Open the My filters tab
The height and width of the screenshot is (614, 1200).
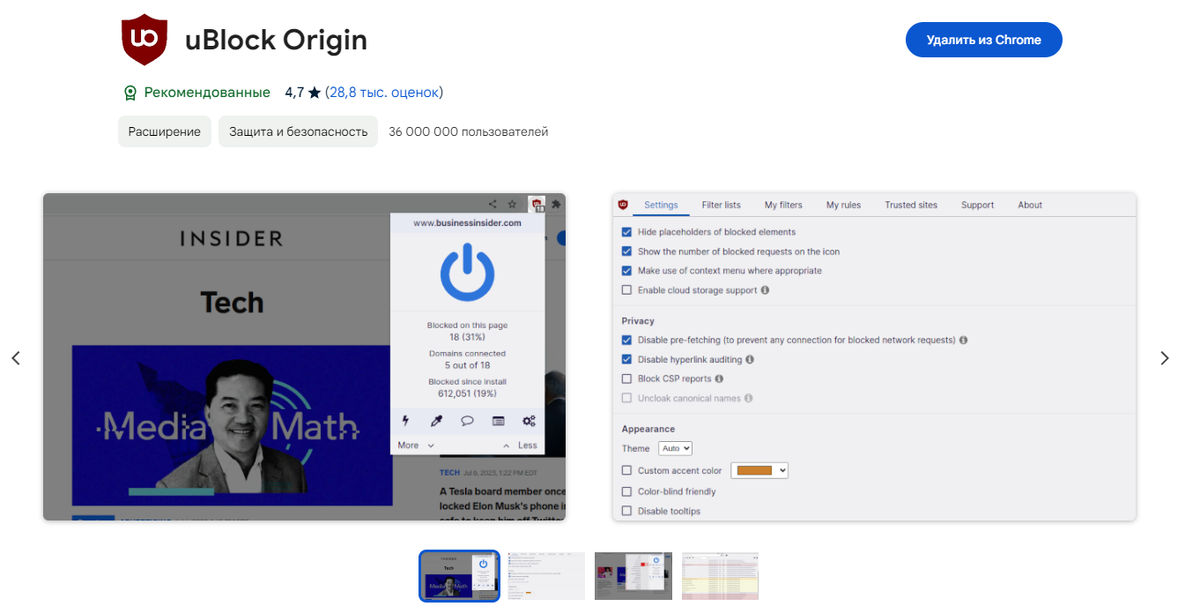pyautogui.click(x=783, y=205)
